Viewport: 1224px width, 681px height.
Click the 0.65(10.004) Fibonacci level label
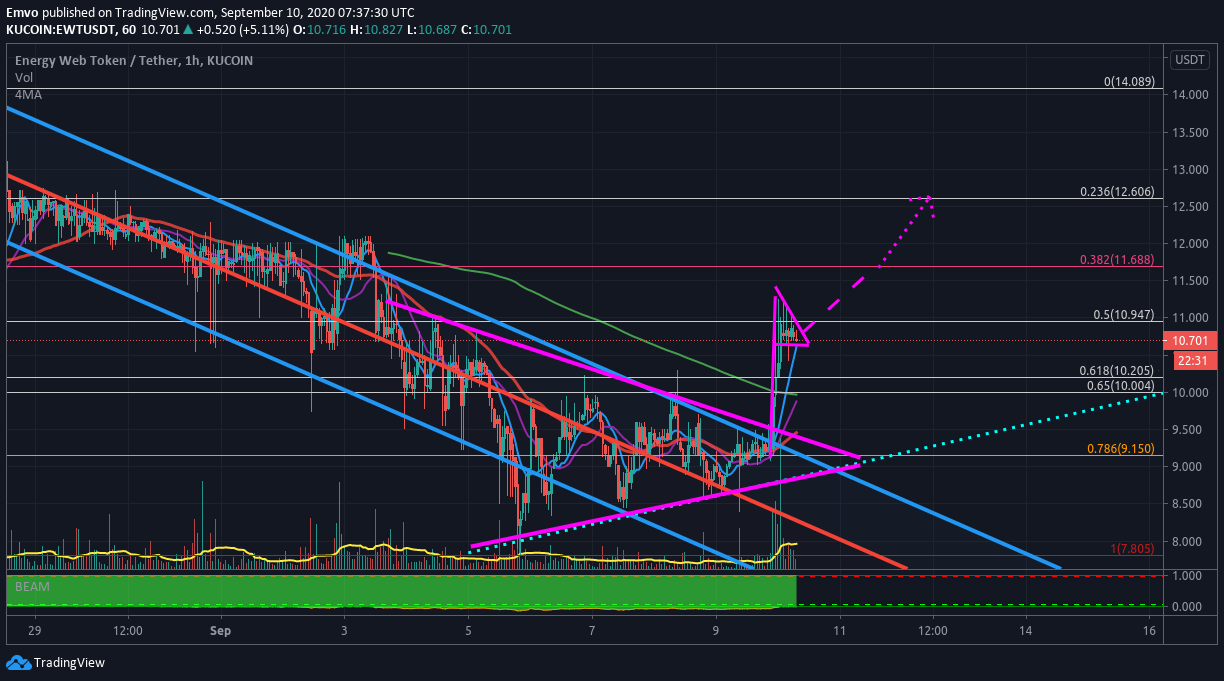click(1121, 385)
